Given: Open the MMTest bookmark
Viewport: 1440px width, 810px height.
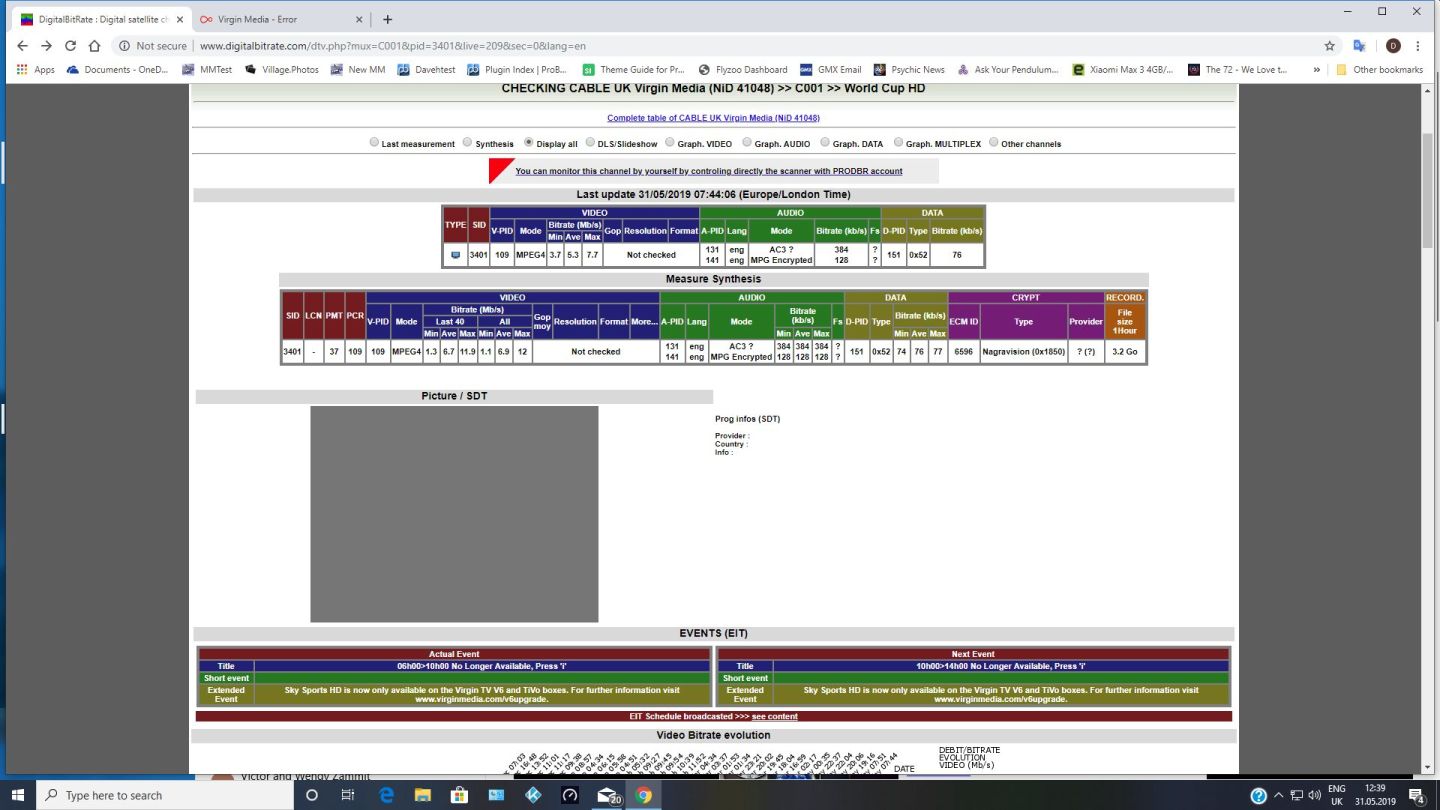Looking at the screenshot, I should [207, 70].
